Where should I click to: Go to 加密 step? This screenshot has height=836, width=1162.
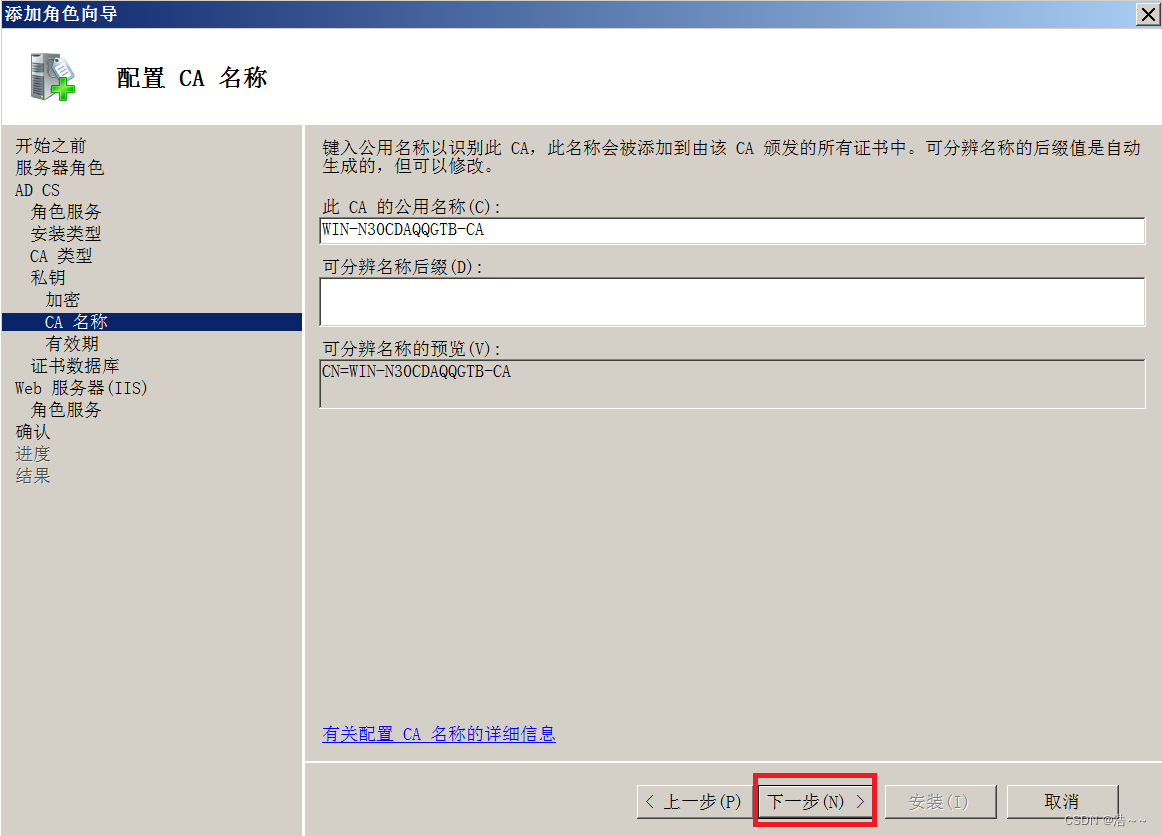62,300
